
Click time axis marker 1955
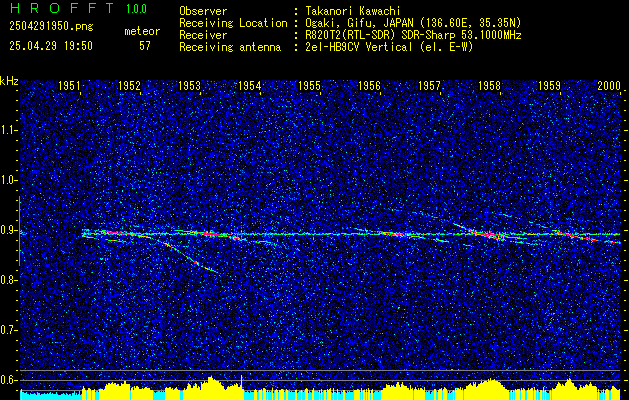310,85
